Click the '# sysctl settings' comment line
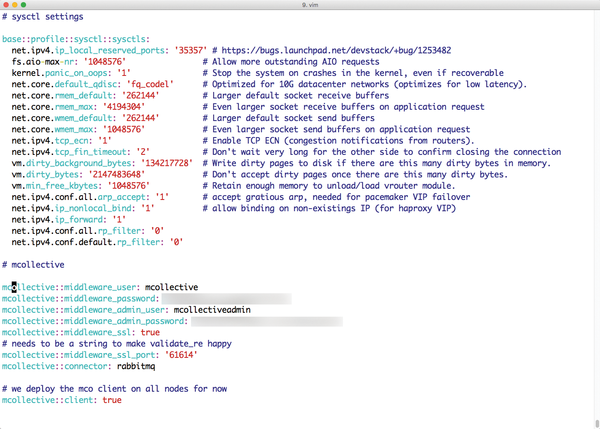Screen dimensions: 600x429 [x=42, y=17]
